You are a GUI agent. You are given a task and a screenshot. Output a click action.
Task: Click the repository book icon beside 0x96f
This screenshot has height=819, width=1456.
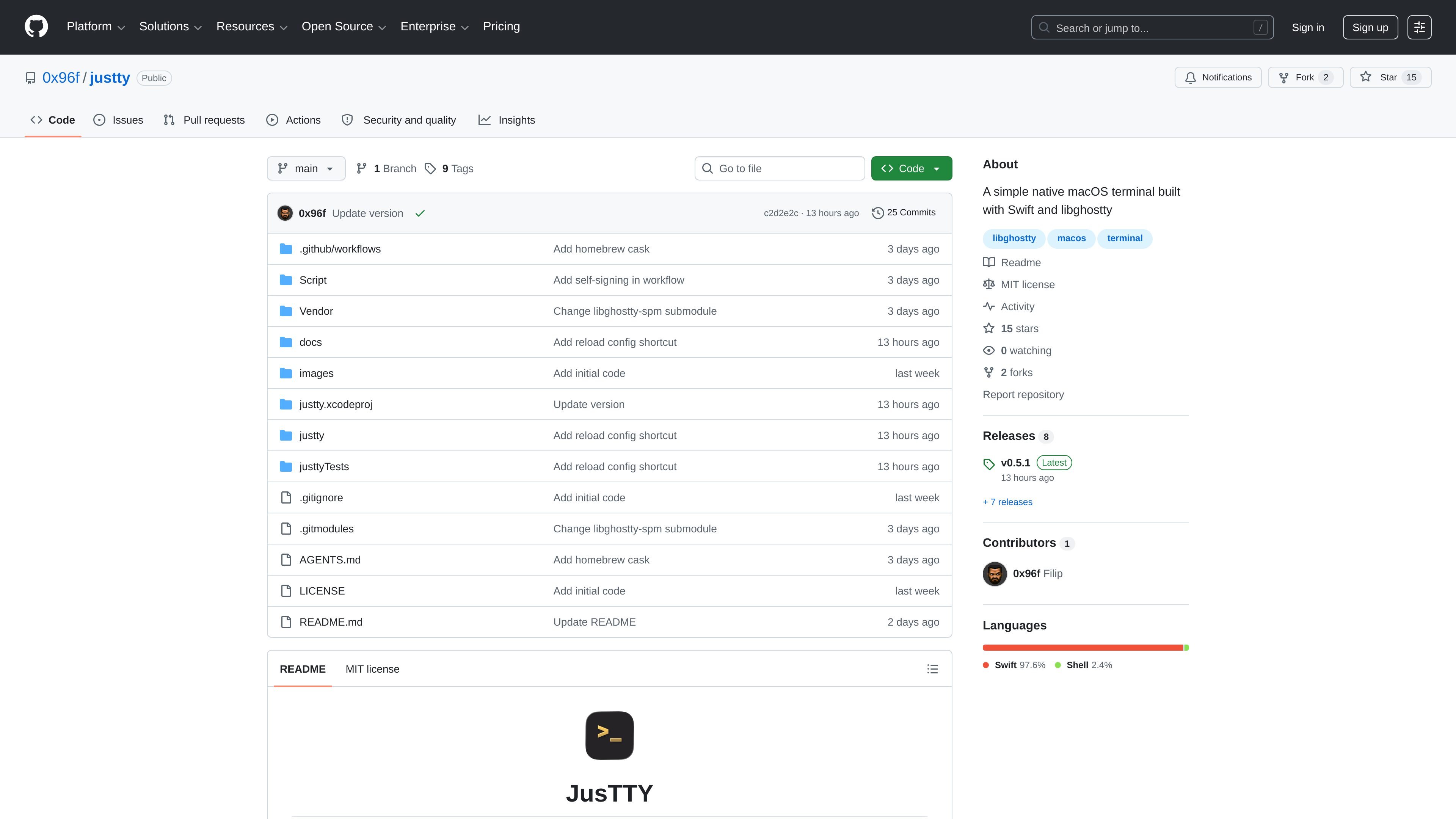pos(30,78)
